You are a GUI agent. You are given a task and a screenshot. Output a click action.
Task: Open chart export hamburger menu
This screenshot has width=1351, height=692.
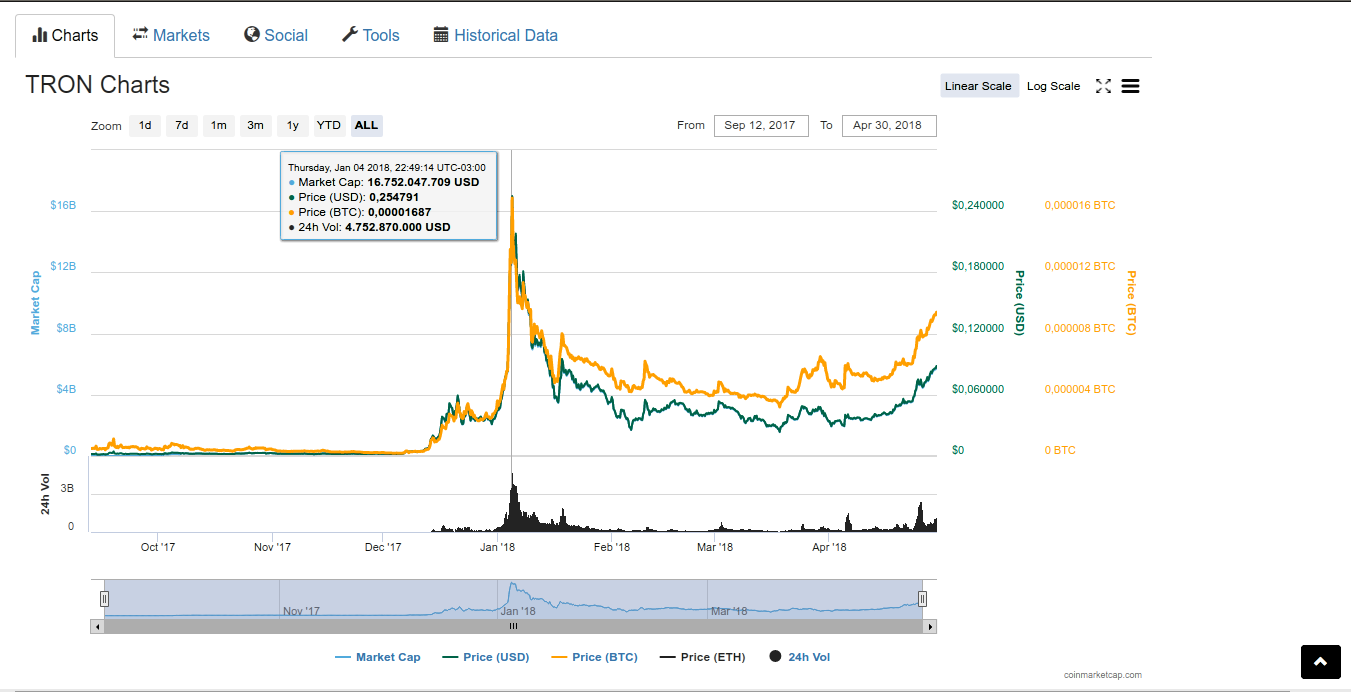coord(1130,86)
